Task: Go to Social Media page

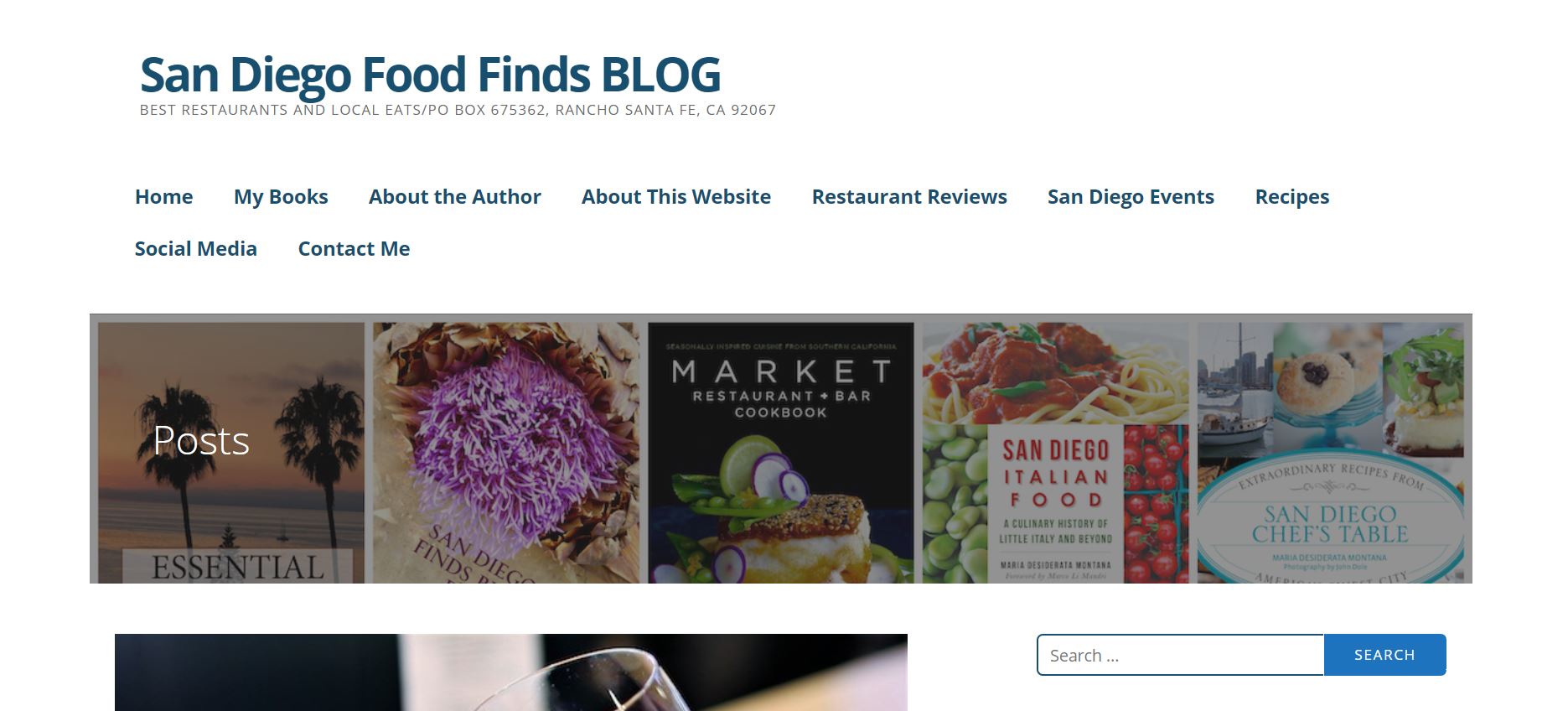Action: click(195, 249)
